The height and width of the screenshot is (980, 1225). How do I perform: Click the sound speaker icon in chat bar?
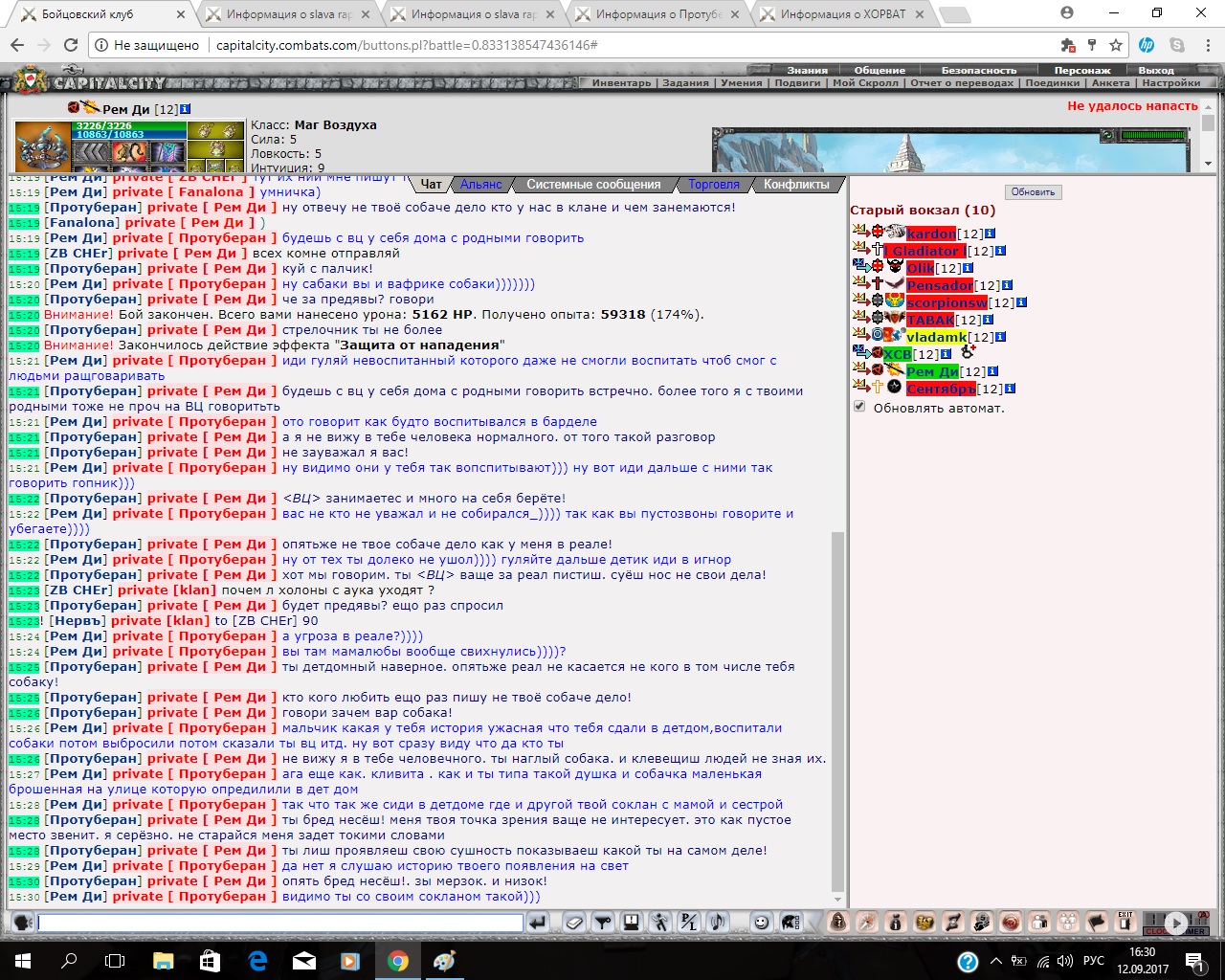(x=718, y=923)
